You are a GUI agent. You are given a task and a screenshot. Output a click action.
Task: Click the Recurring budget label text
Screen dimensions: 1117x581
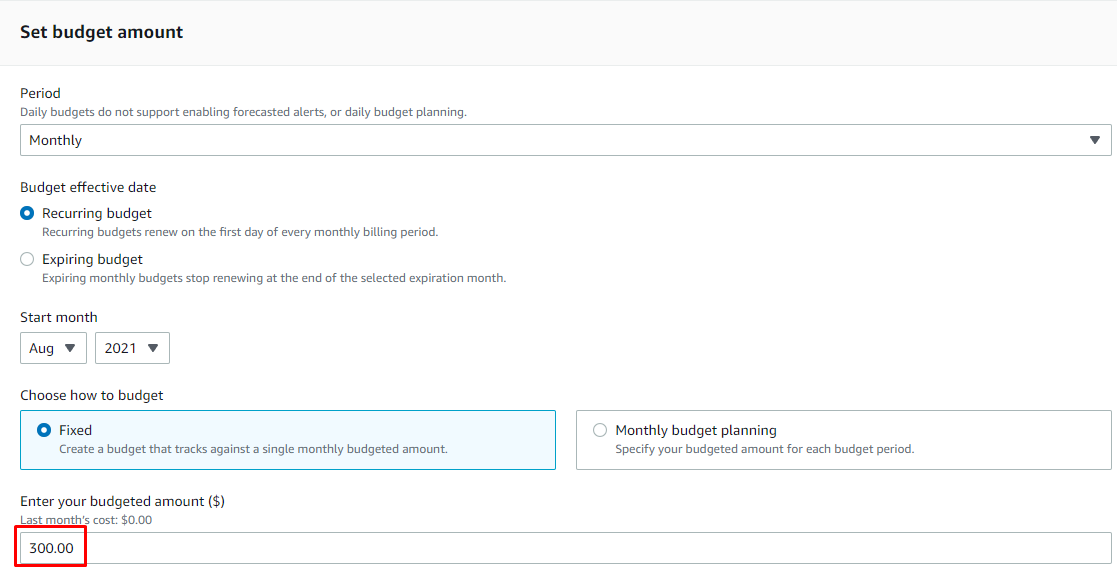point(97,213)
